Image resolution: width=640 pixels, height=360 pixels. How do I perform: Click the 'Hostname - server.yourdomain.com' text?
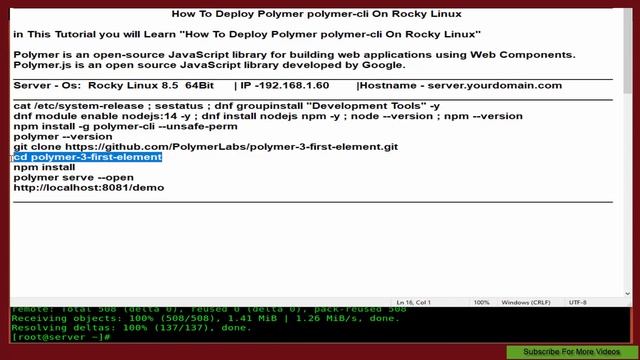(x=461, y=86)
